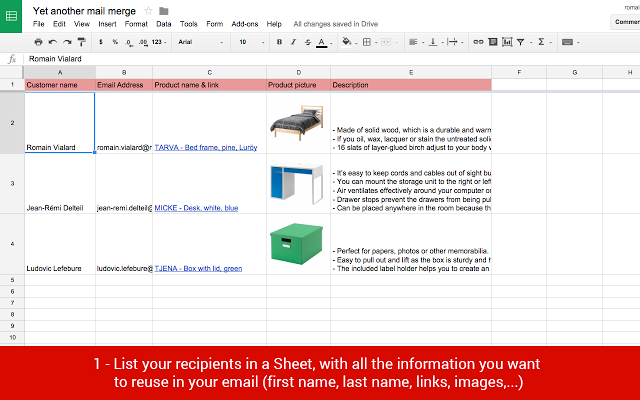This screenshot has height=400, width=640.
Task: Open the Edit menu
Action: pos(59,24)
